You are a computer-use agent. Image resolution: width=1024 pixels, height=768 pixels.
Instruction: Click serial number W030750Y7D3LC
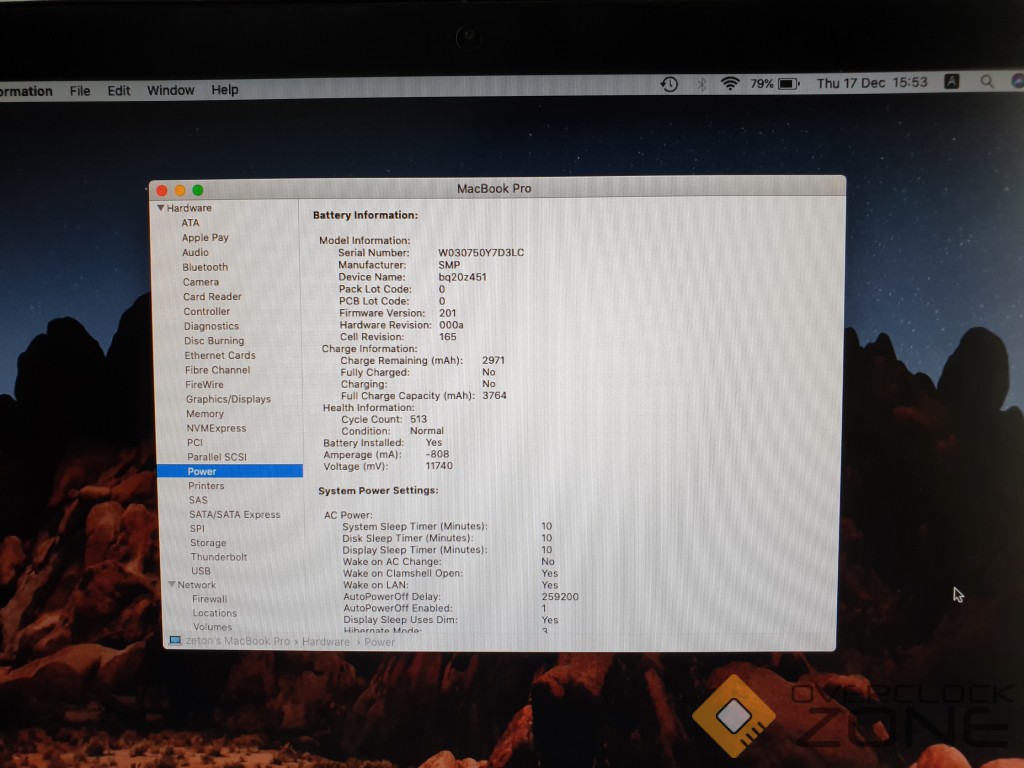point(481,253)
